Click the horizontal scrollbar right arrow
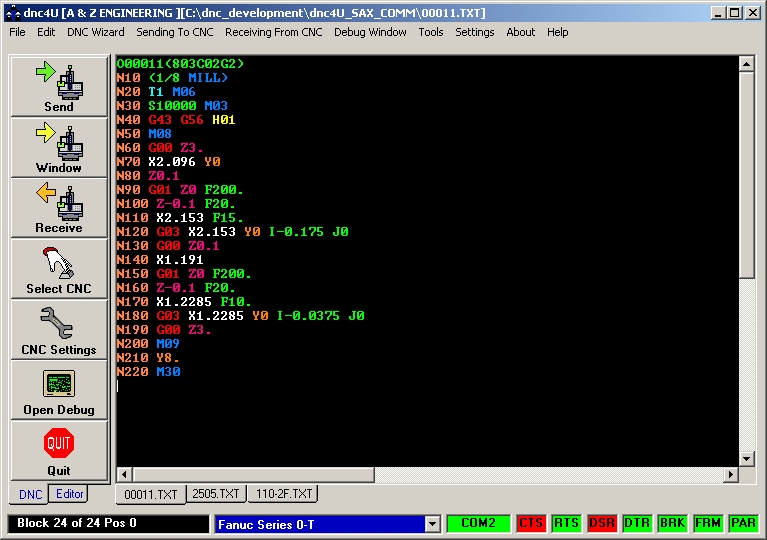 [731, 474]
